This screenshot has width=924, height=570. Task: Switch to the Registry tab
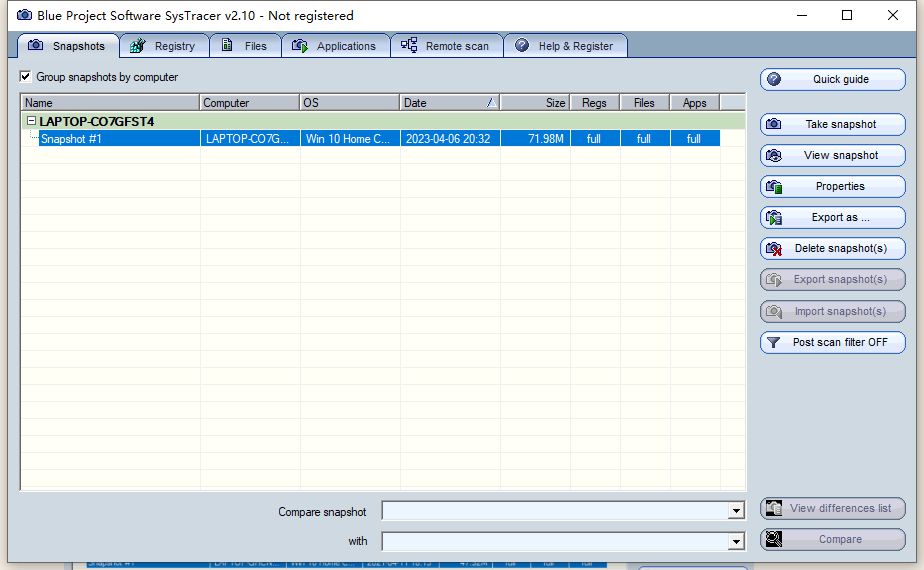pyautogui.click(x=164, y=46)
